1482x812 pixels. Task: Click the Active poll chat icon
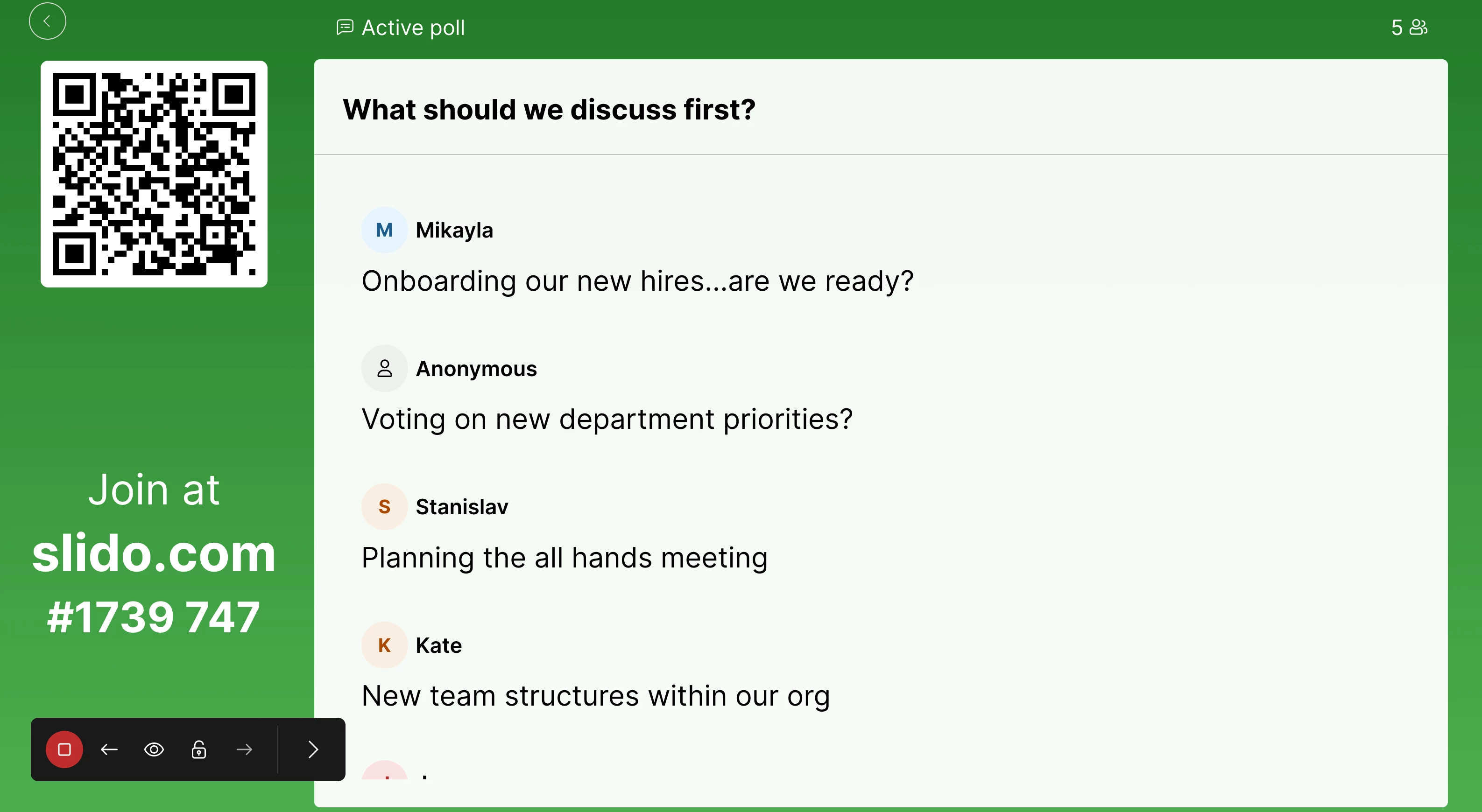pyautogui.click(x=345, y=27)
